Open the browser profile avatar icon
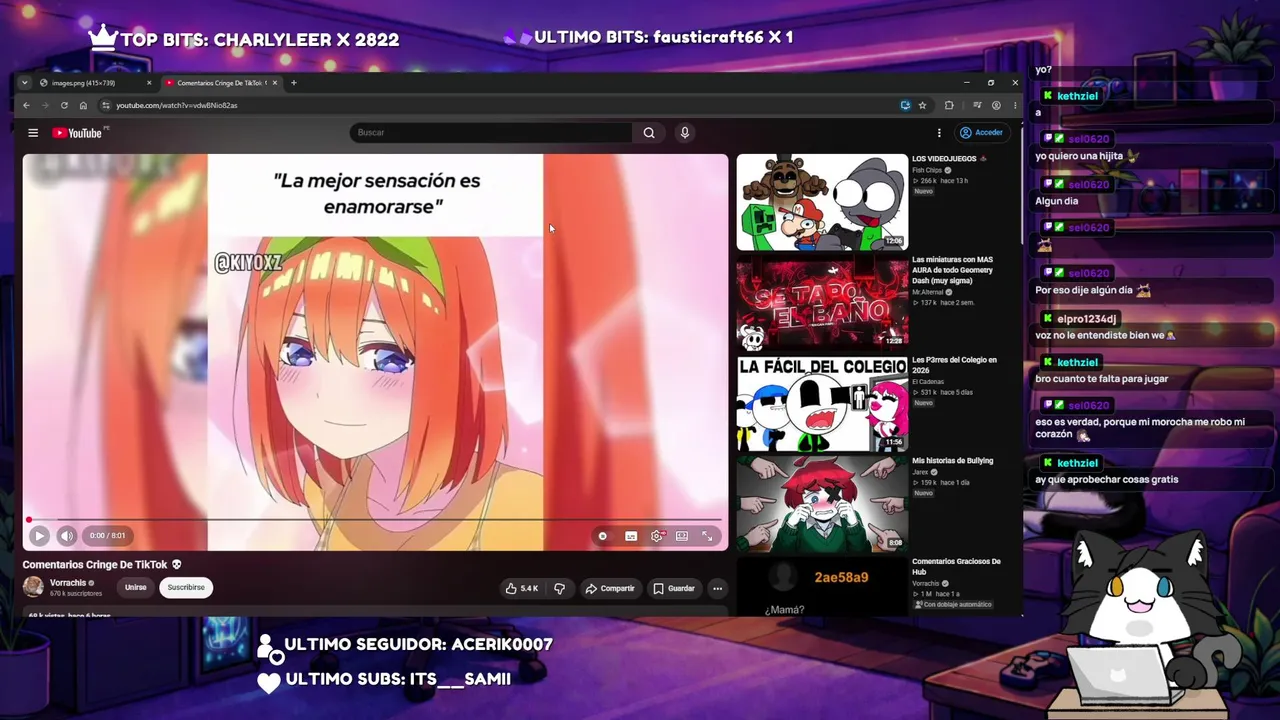The width and height of the screenshot is (1280, 720). click(x=996, y=106)
